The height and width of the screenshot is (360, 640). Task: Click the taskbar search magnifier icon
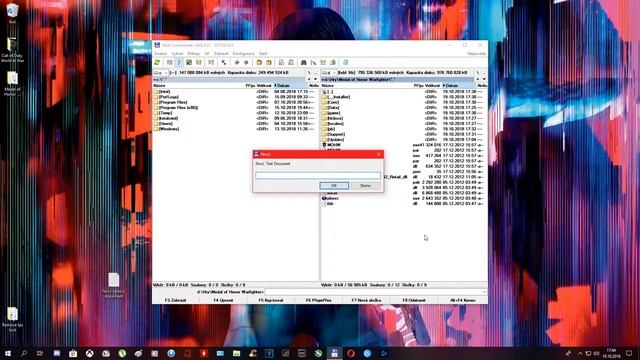(x=24, y=353)
